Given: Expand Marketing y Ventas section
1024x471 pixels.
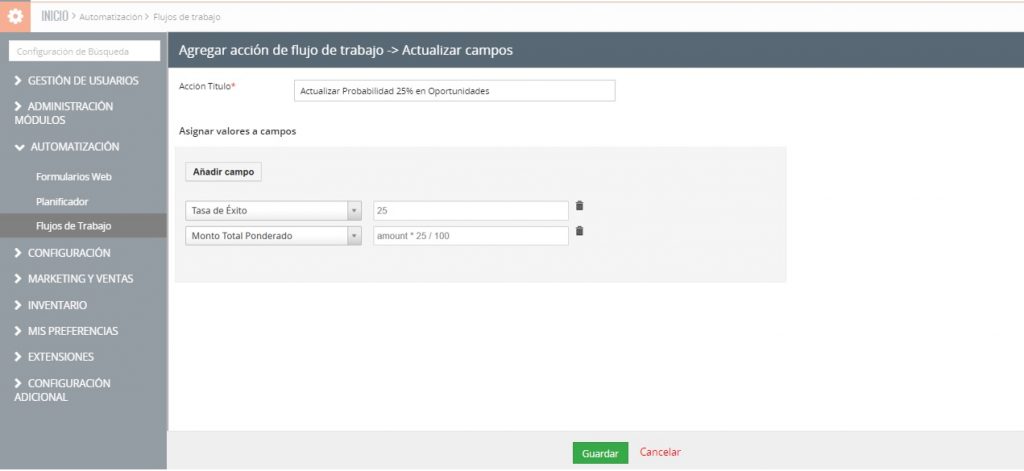Looking at the screenshot, I should click(80, 279).
